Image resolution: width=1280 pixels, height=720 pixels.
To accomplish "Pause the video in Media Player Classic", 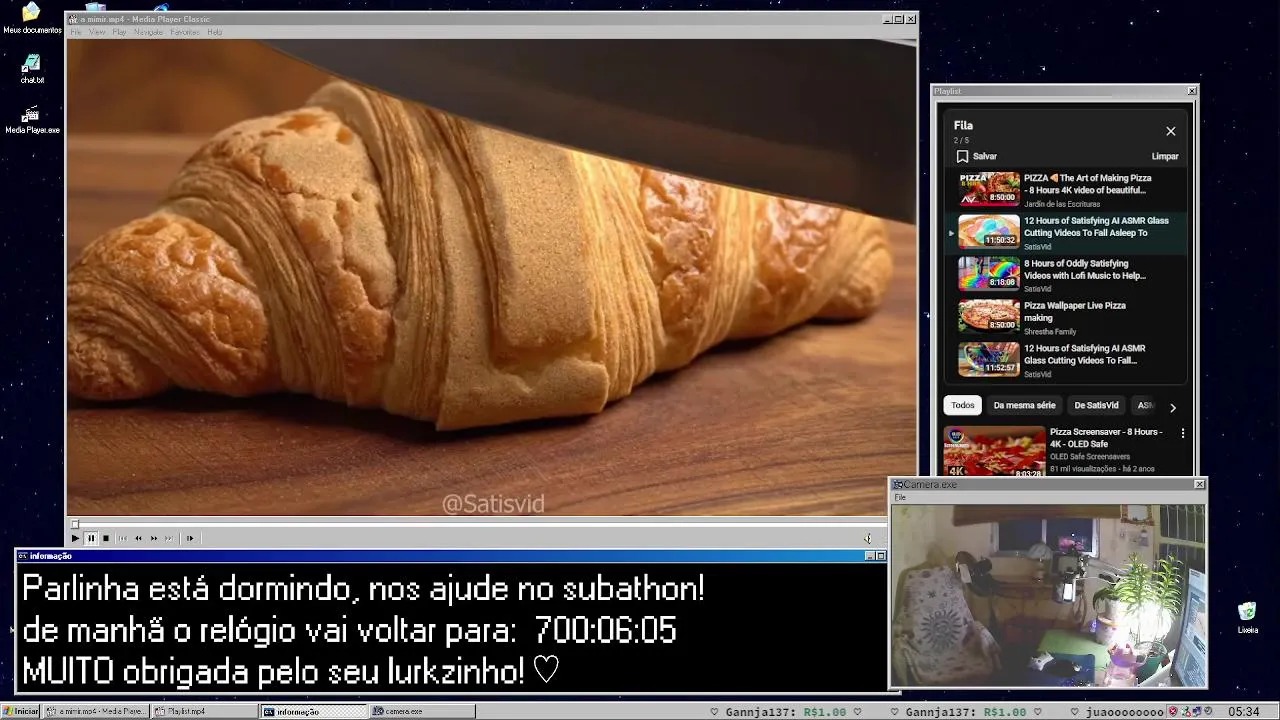I will (90, 538).
